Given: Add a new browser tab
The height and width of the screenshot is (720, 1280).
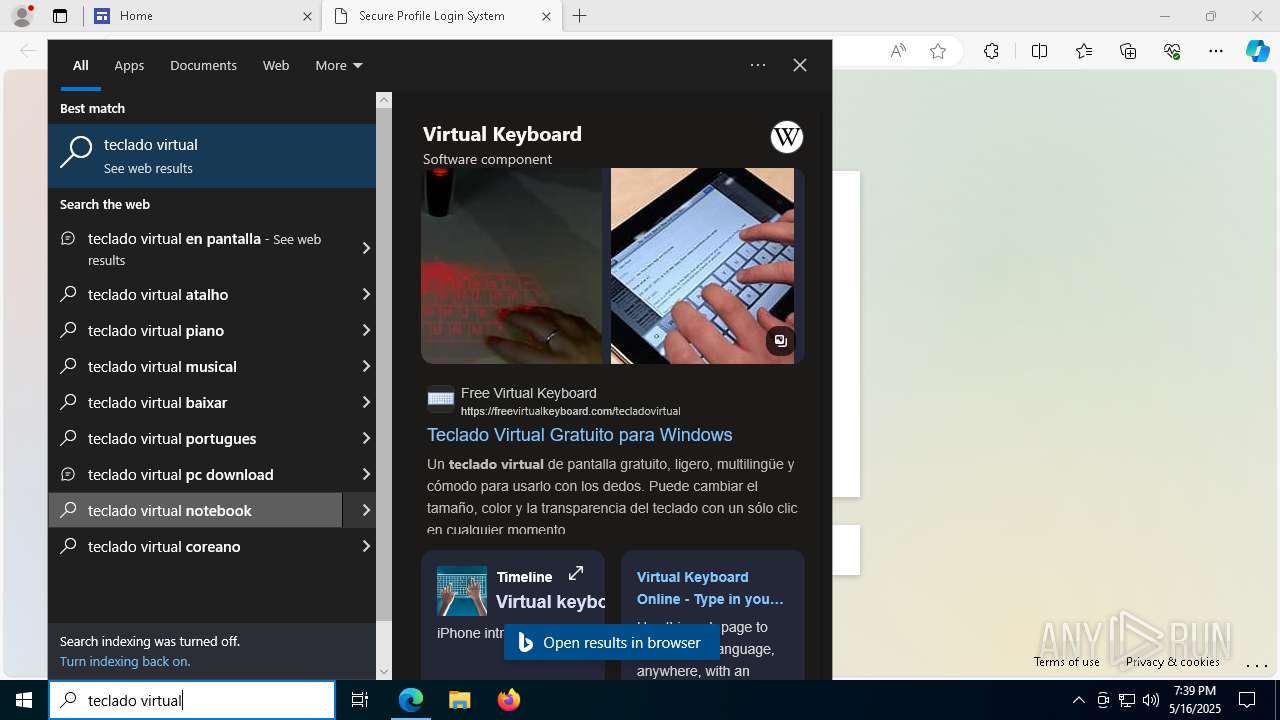Looking at the screenshot, I should (580, 16).
